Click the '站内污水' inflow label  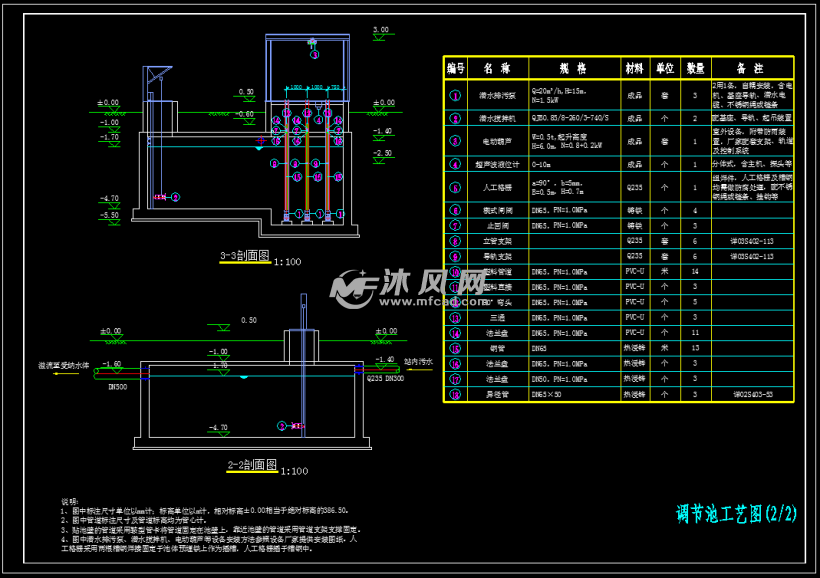click(418, 361)
